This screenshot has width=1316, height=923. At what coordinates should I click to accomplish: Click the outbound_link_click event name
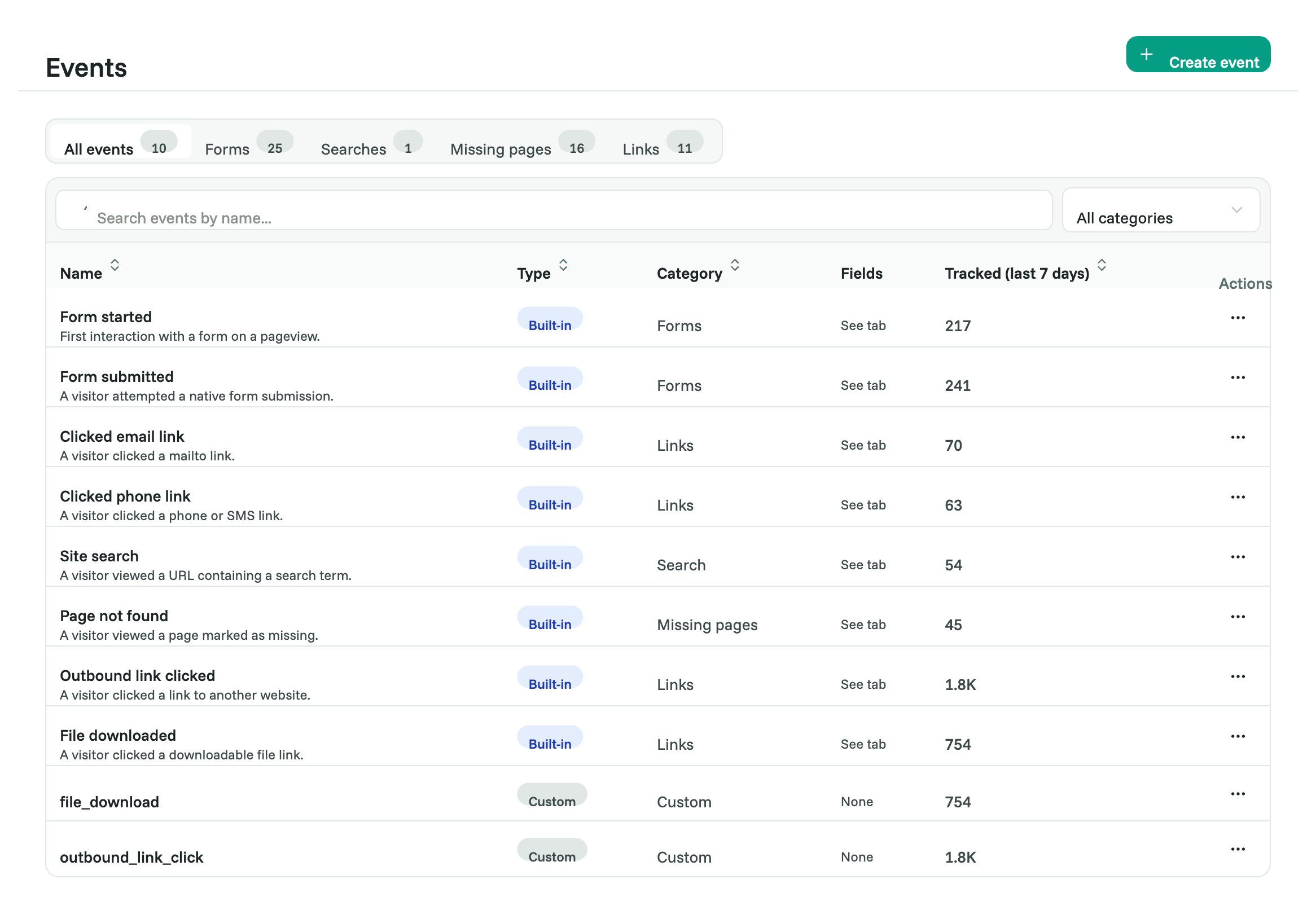coord(132,858)
